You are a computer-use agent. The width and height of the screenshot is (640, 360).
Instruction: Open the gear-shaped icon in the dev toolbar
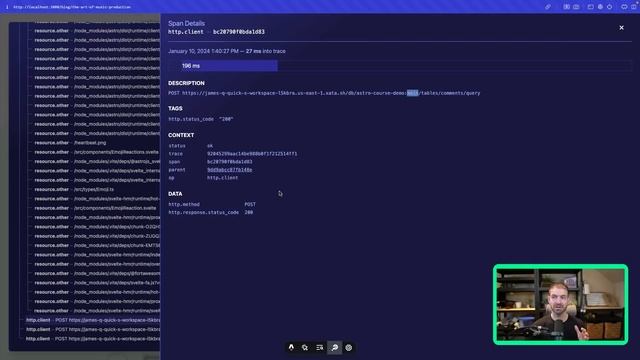tap(305, 347)
